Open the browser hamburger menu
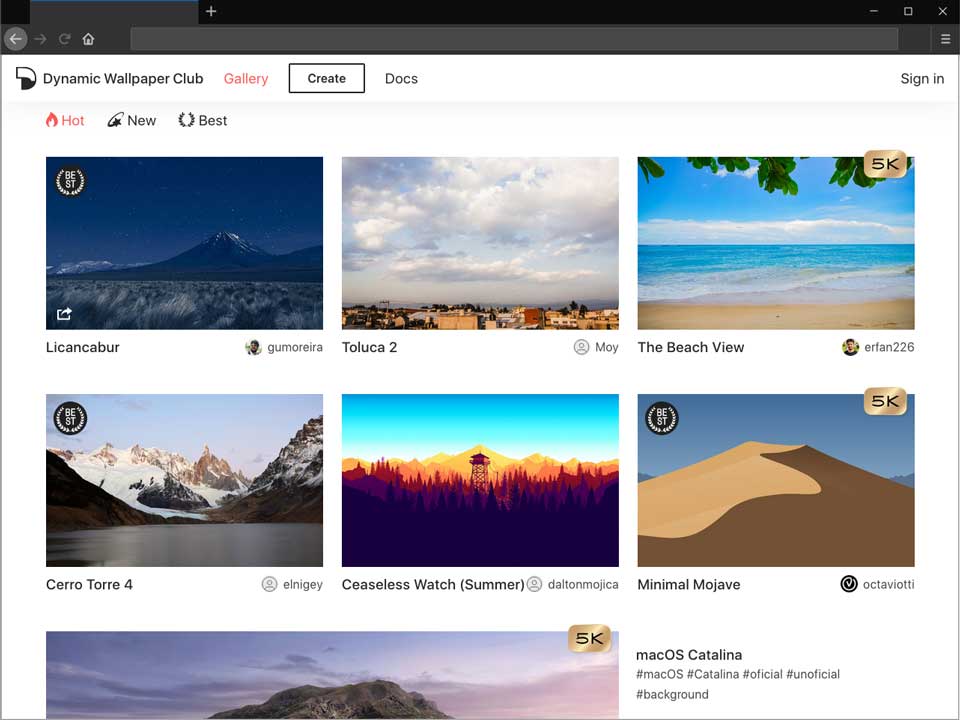Image resolution: width=960 pixels, height=720 pixels. tap(944, 39)
